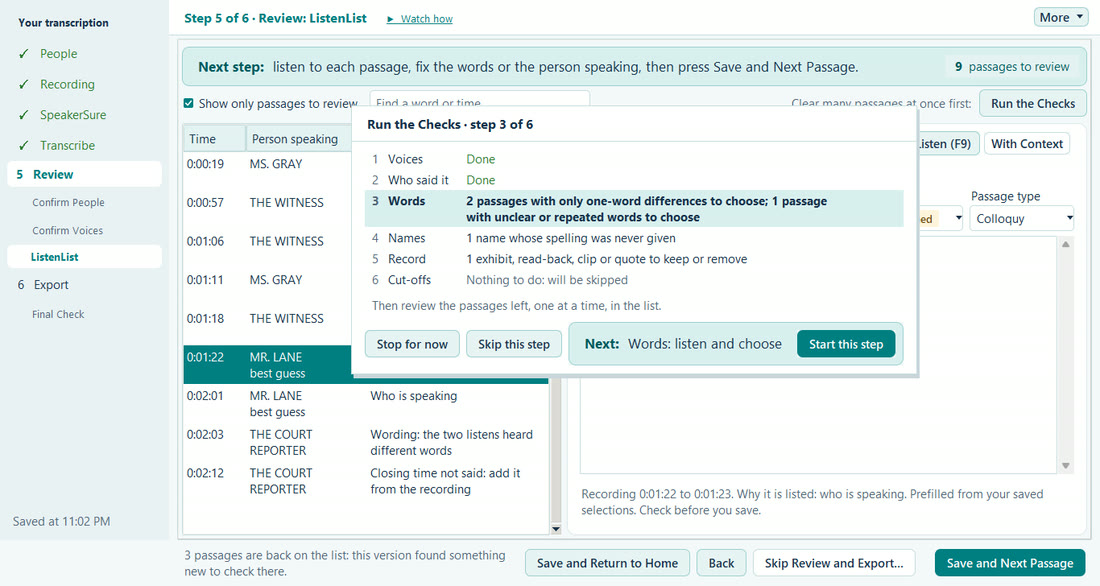Click the People step checkmark icon
Image resolution: width=1100 pixels, height=586 pixels.
(24, 53)
